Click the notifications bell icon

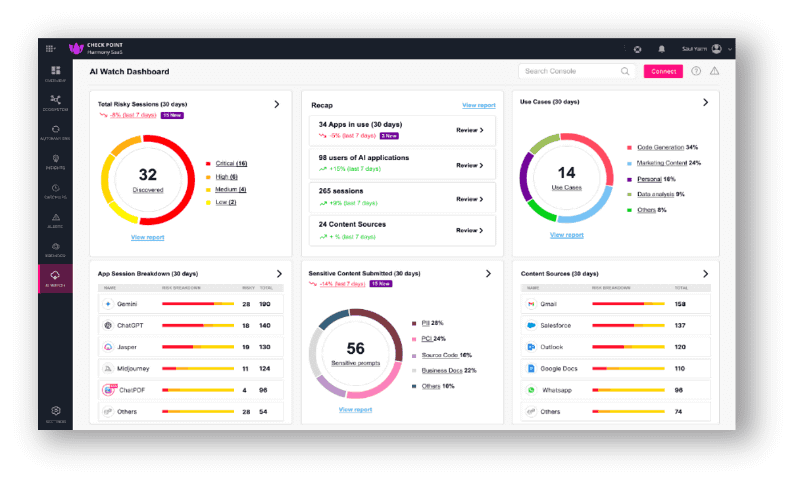click(661, 49)
